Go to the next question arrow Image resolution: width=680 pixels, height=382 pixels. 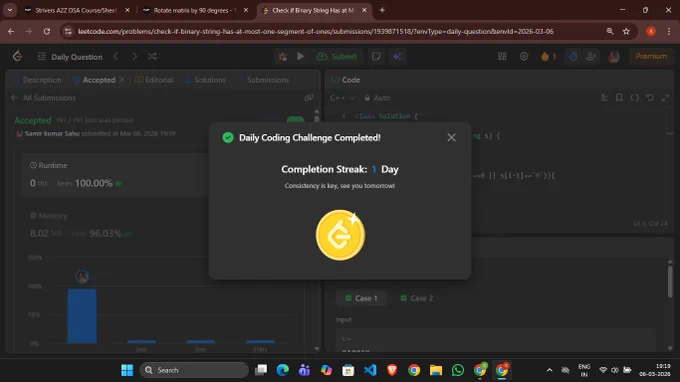pos(134,56)
